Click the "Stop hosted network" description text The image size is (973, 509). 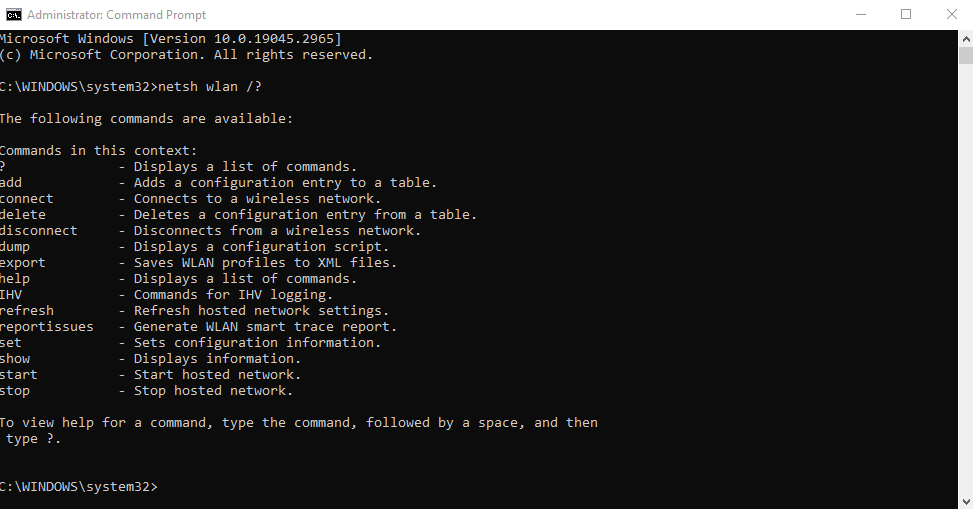tap(213, 391)
